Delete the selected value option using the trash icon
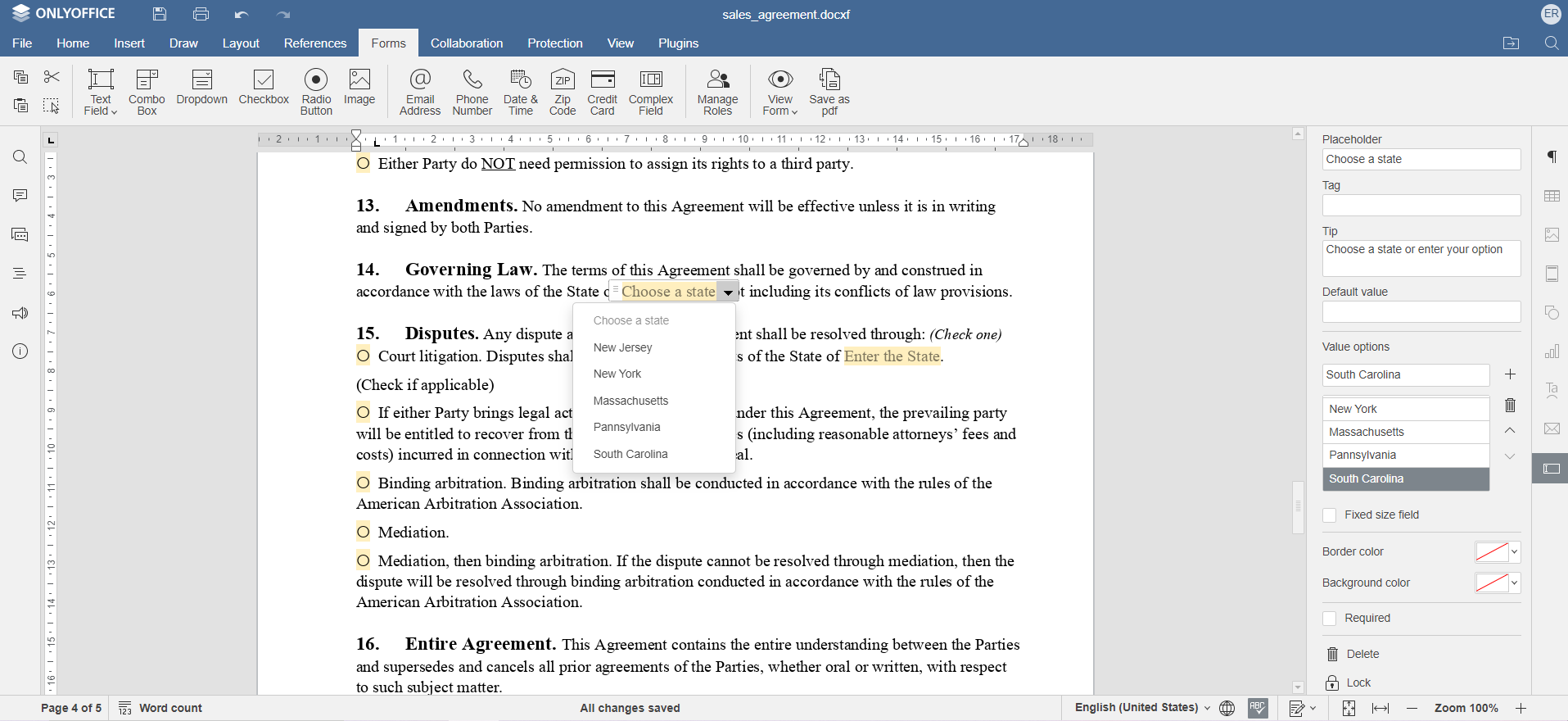The width and height of the screenshot is (1568, 721). [1511, 406]
